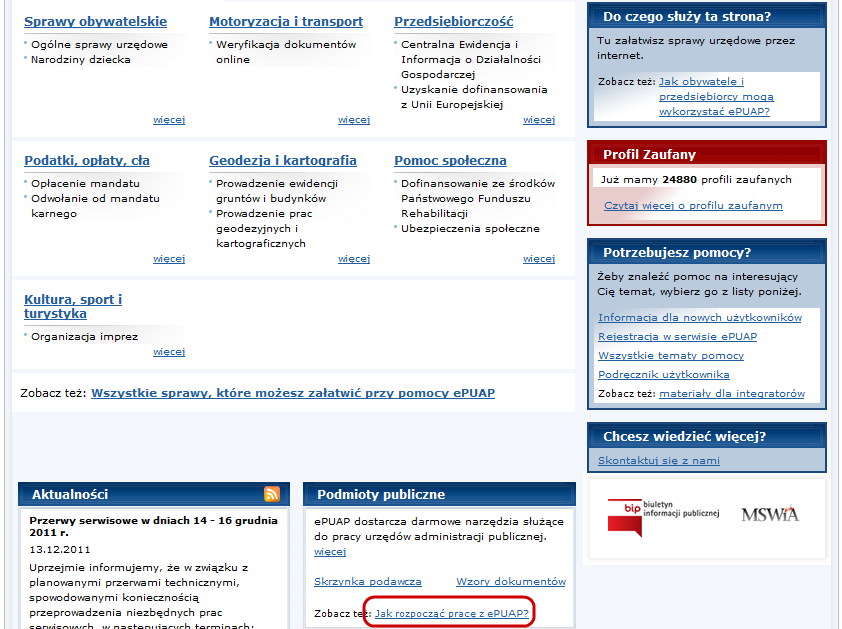Open the Sprawy obywatelskie category
842x629 pixels.
(96, 21)
